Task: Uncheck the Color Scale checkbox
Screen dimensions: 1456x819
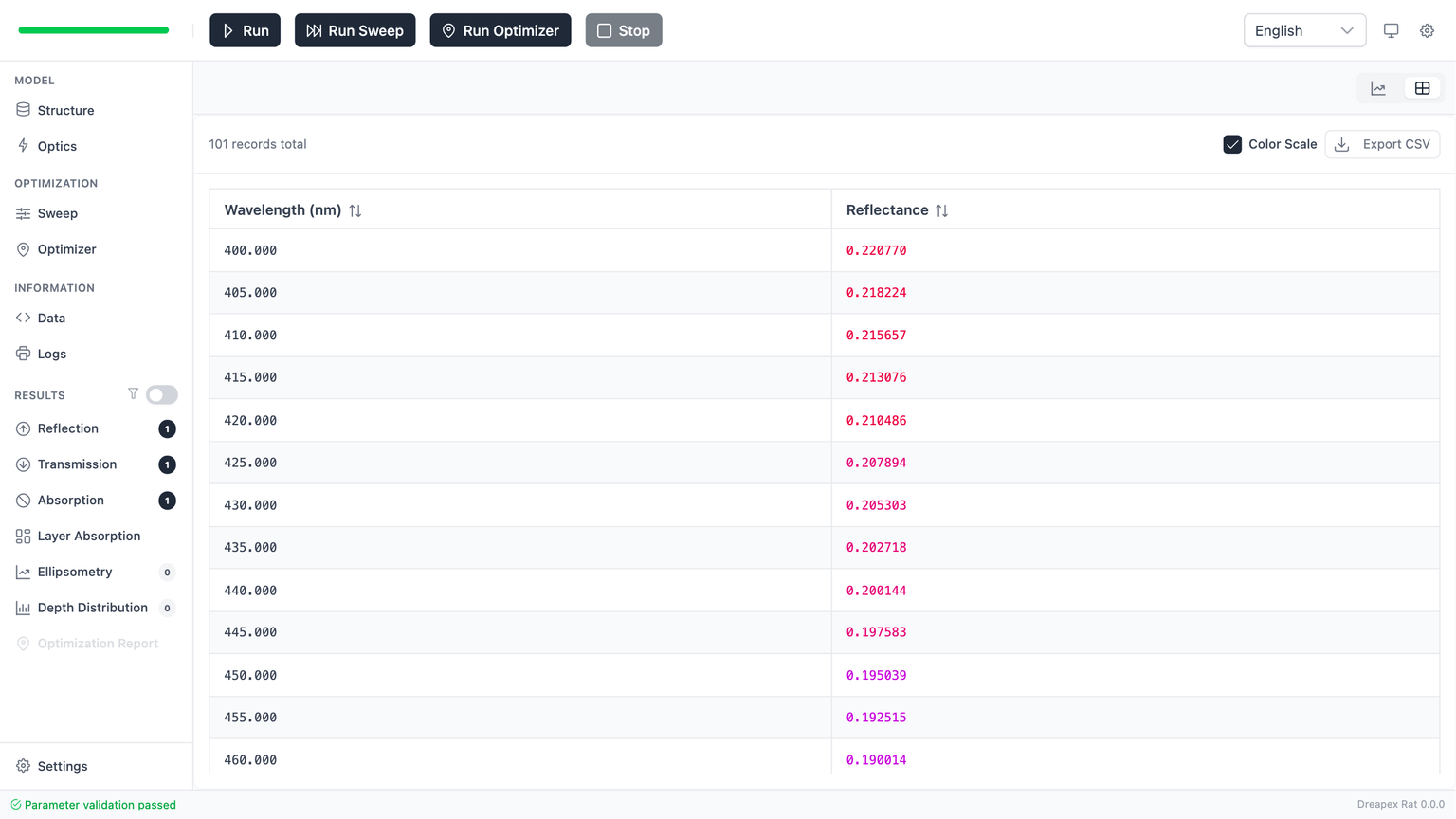Action: [1231, 144]
